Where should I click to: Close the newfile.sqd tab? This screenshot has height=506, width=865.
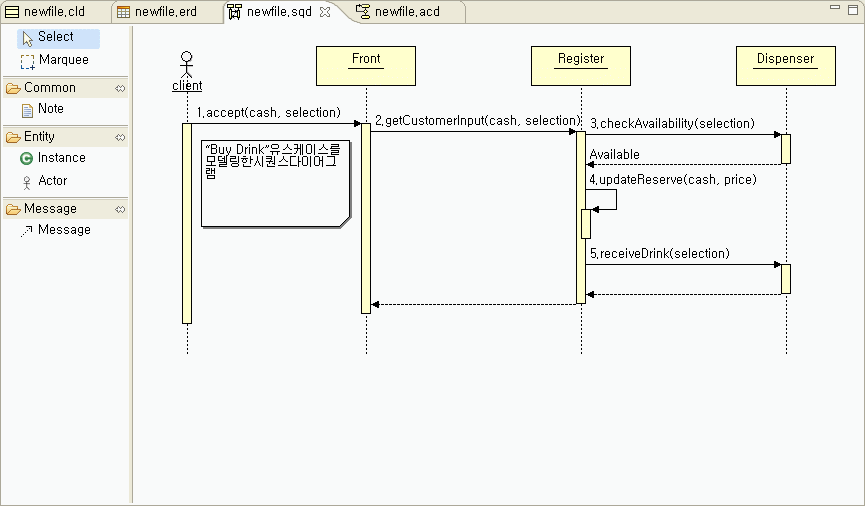(x=324, y=12)
